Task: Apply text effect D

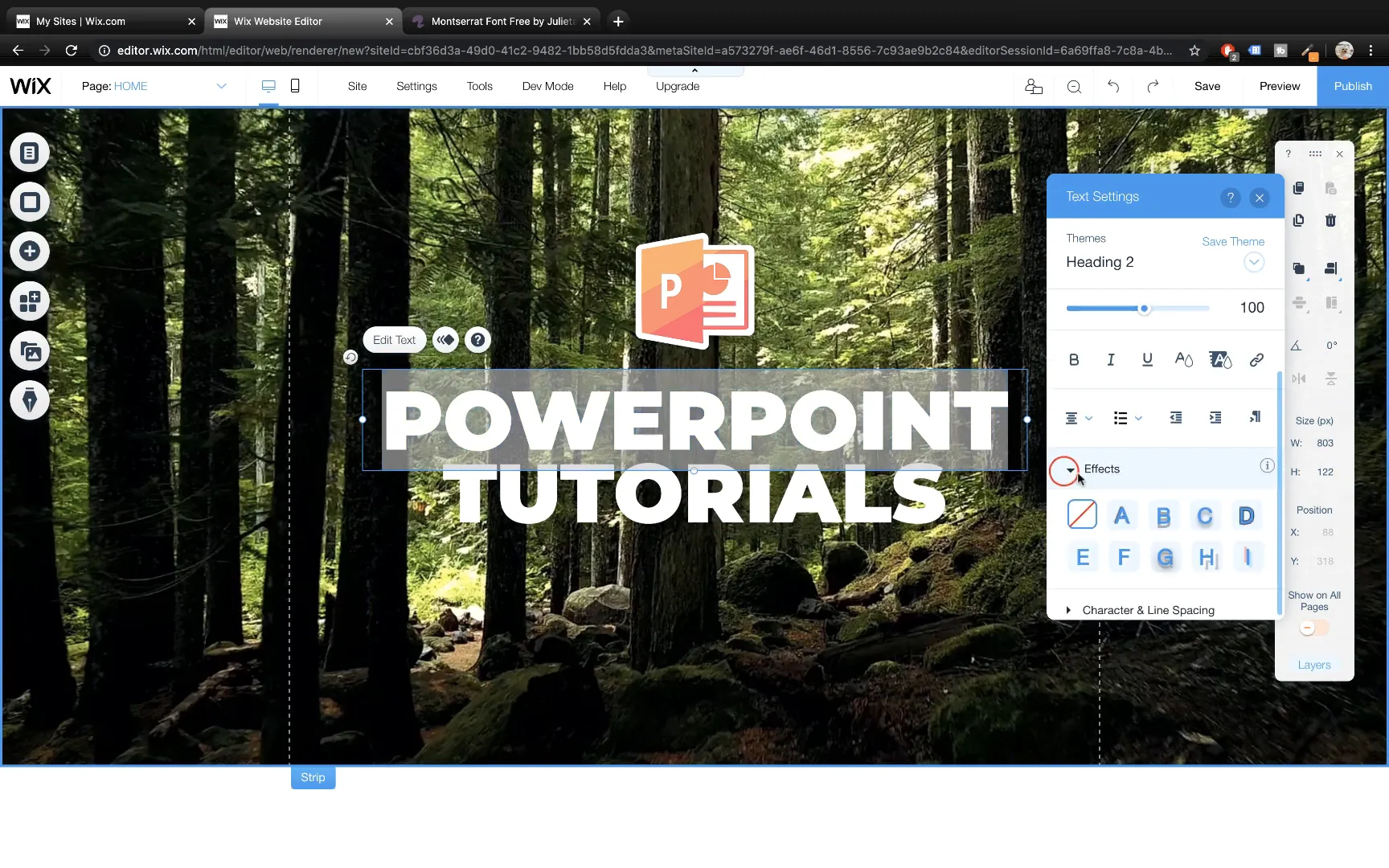Action: pyautogui.click(x=1246, y=515)
